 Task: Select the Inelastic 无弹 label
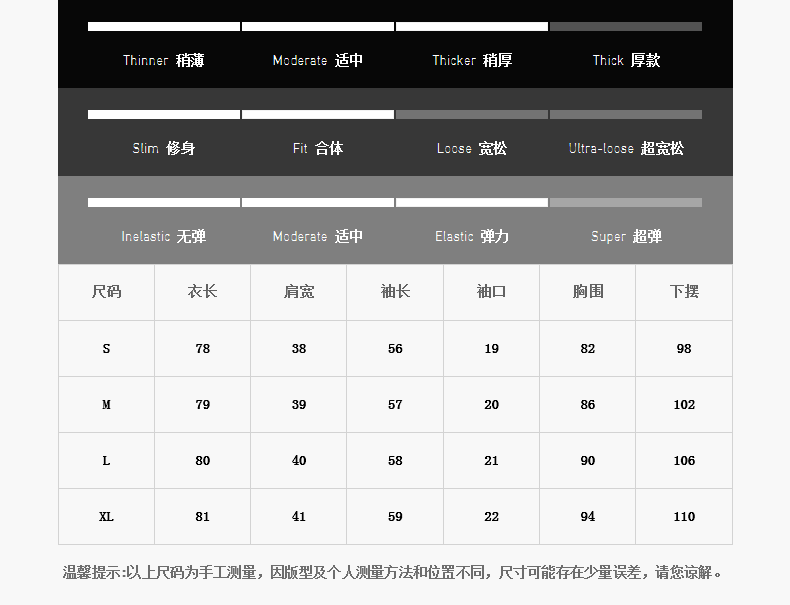tap(163, 236)
